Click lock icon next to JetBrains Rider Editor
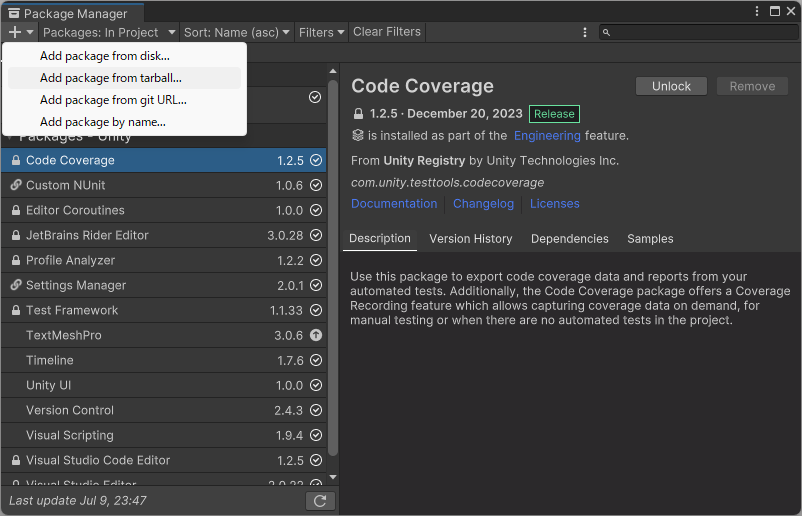Viewport: 802px width, 516px height. 16,235
